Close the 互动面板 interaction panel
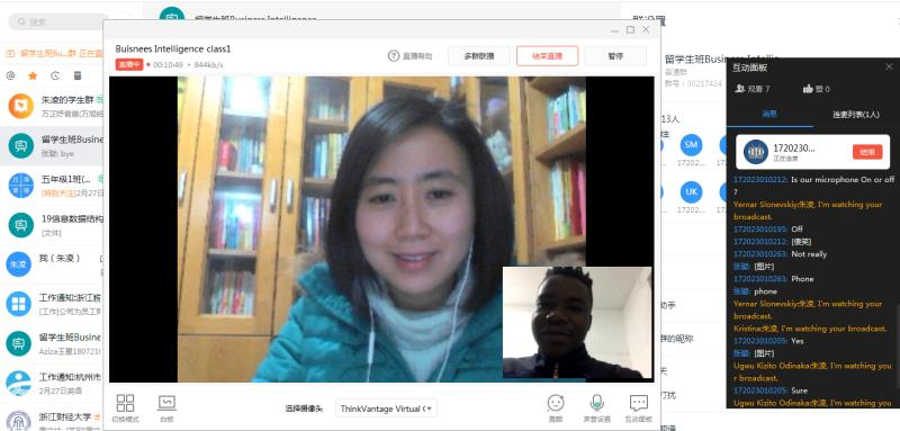Viewport: 900px width, 431px height. 889,67
